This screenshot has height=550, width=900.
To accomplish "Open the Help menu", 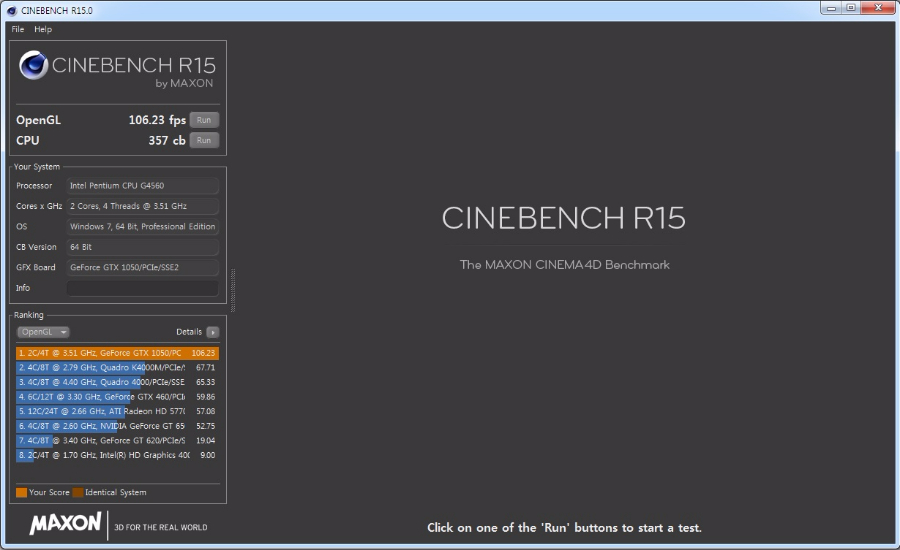I will point(43,29).
